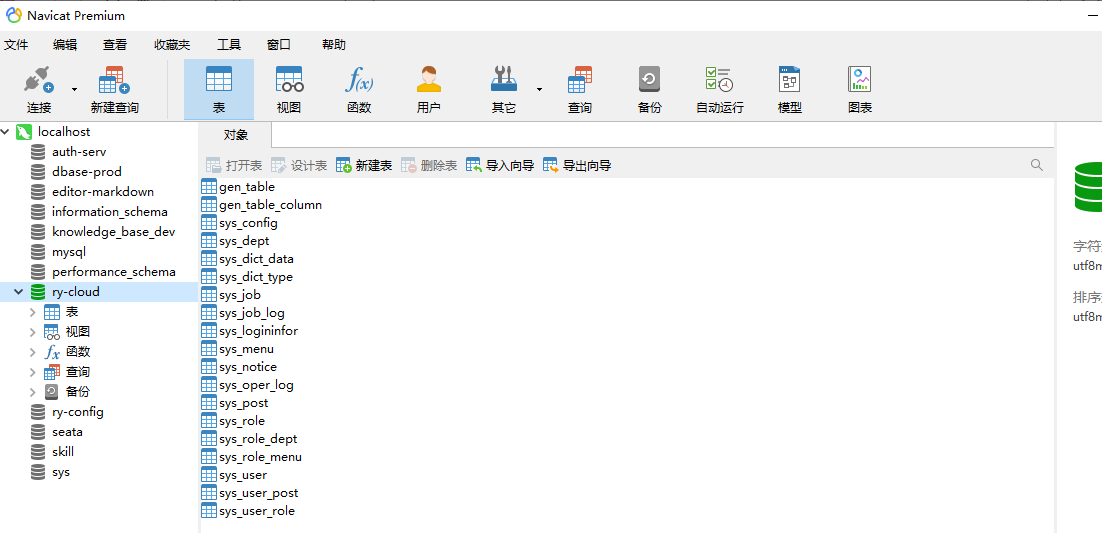Expand the 备份 node under ry-cloud

32,392
